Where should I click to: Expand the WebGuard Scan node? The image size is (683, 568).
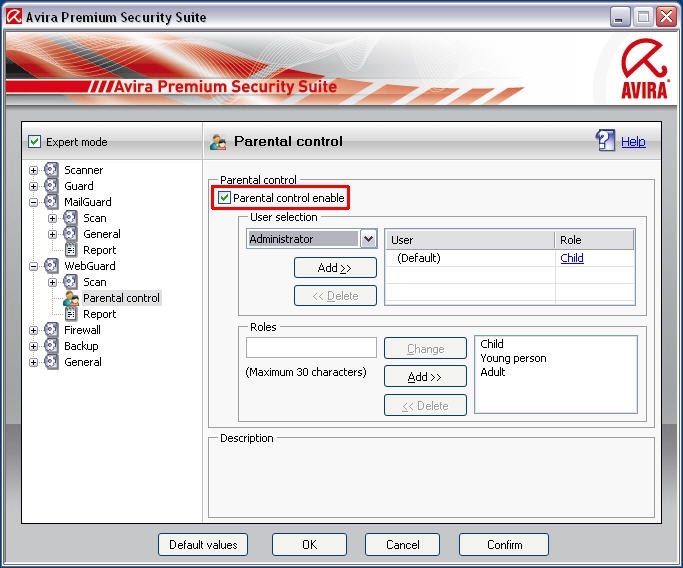click(x=53, y=282)
